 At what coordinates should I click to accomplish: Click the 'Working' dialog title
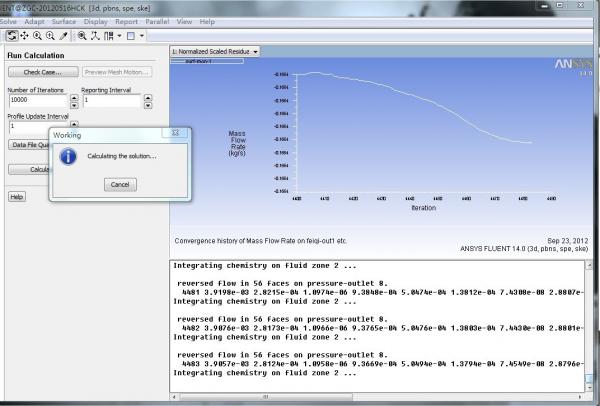[x=67, y=135]
